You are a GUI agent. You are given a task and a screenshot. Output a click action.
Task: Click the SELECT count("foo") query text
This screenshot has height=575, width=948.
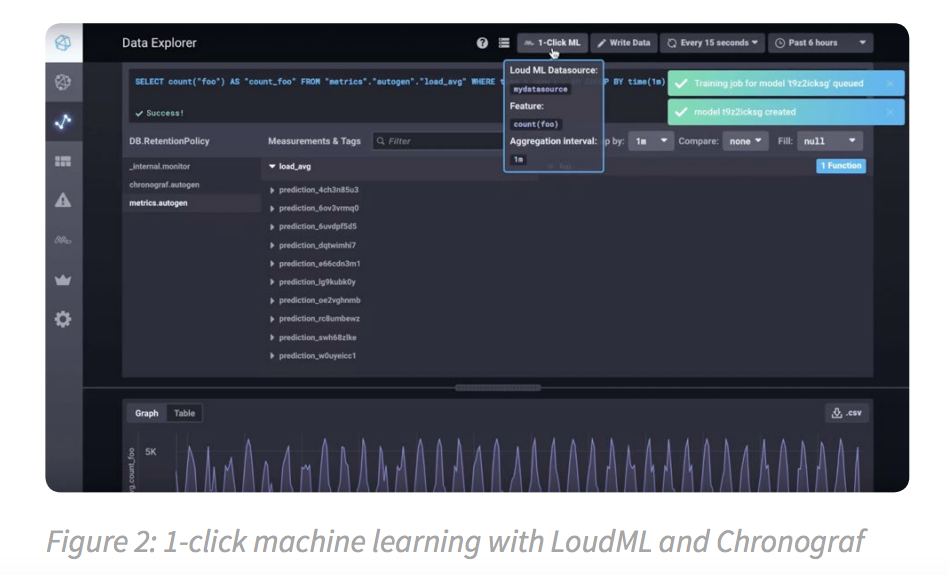(180, 82)
